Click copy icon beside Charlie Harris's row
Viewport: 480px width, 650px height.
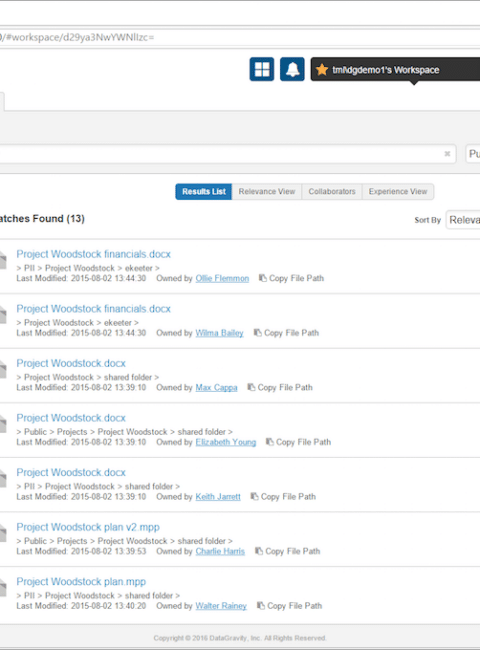click(259, 551)
